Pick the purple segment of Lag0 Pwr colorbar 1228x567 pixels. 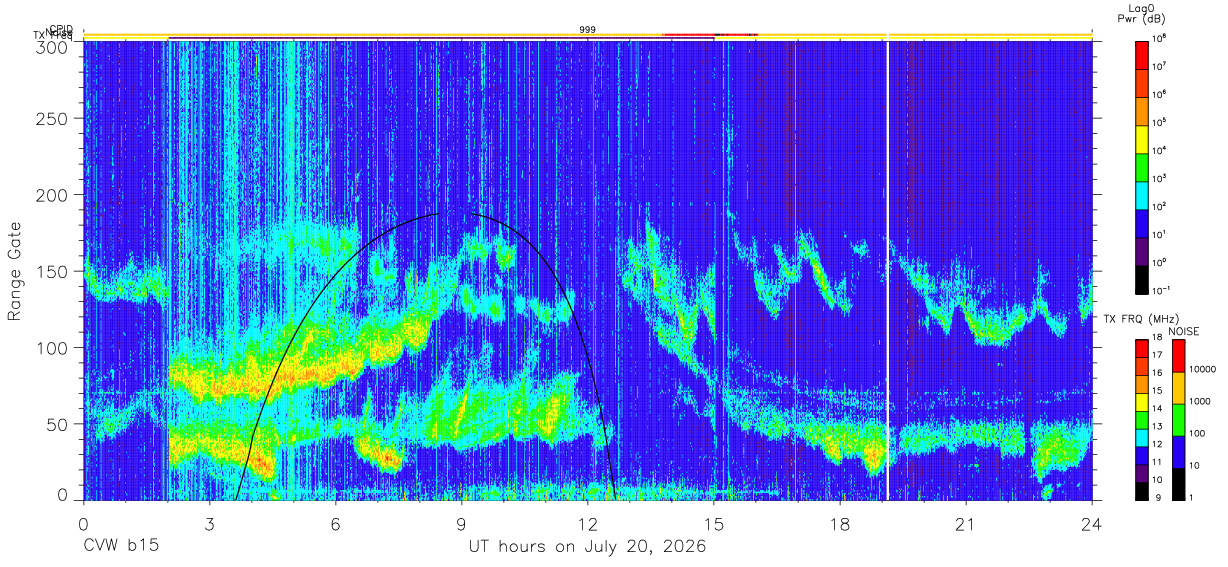point(1142,250)
